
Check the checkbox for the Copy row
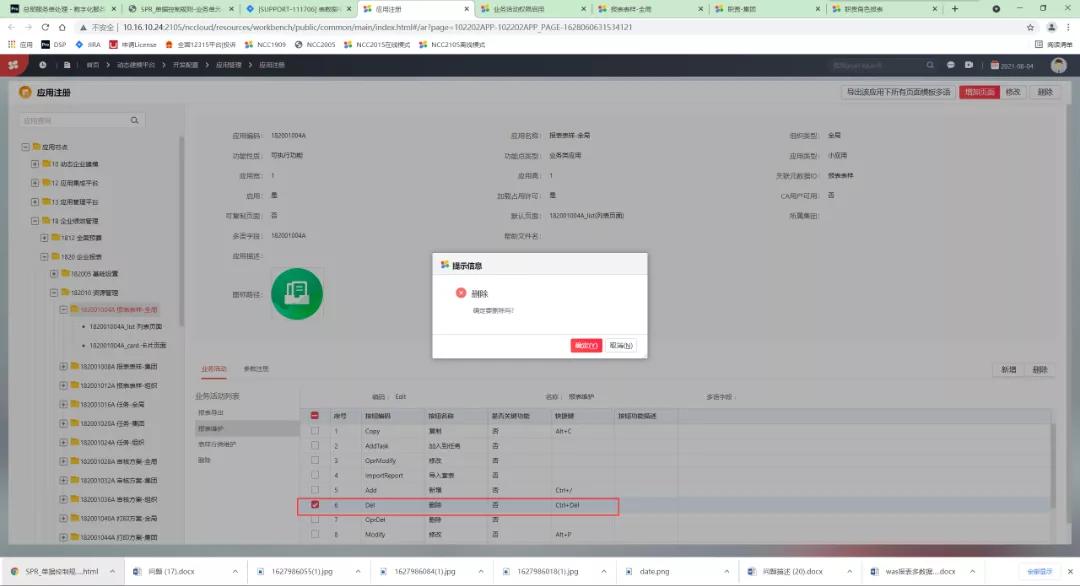coord(315,429)
